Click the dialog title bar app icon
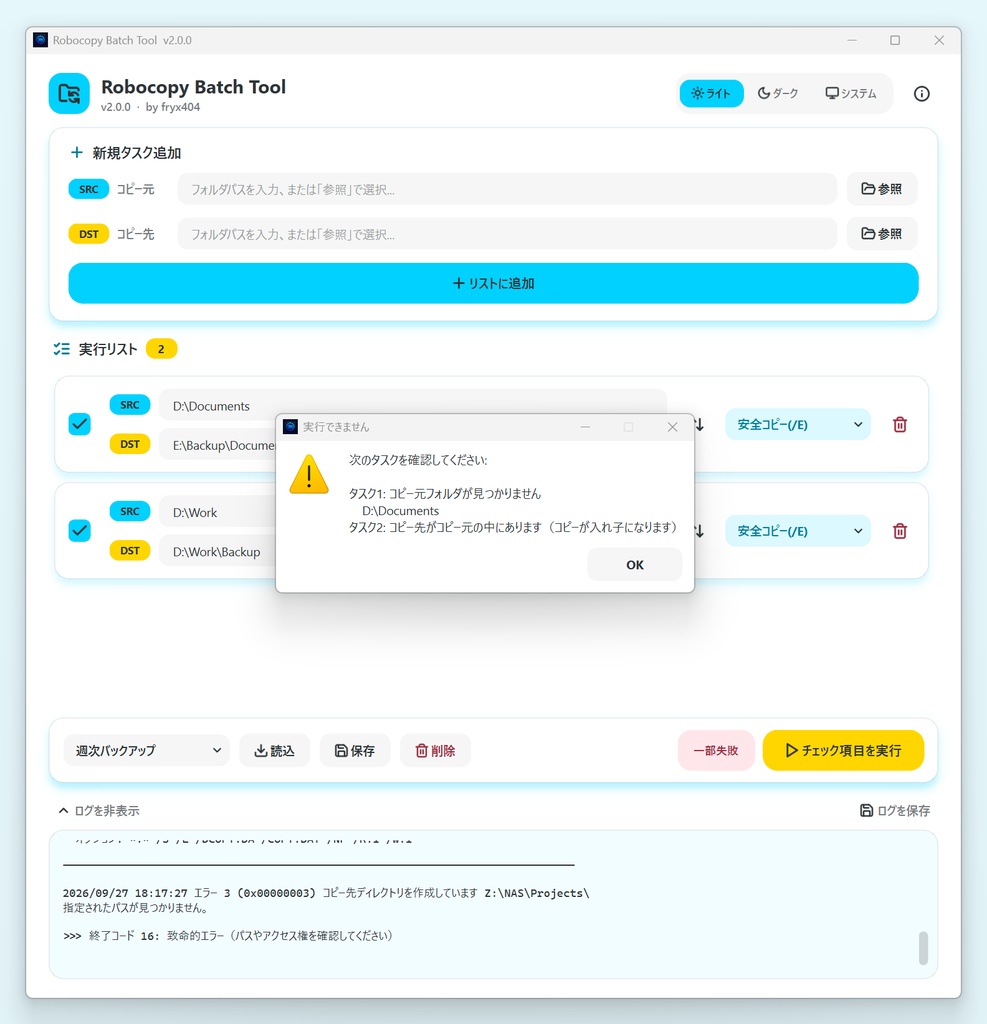Viewport: 987px width, 1024px height. pos(291,426)
